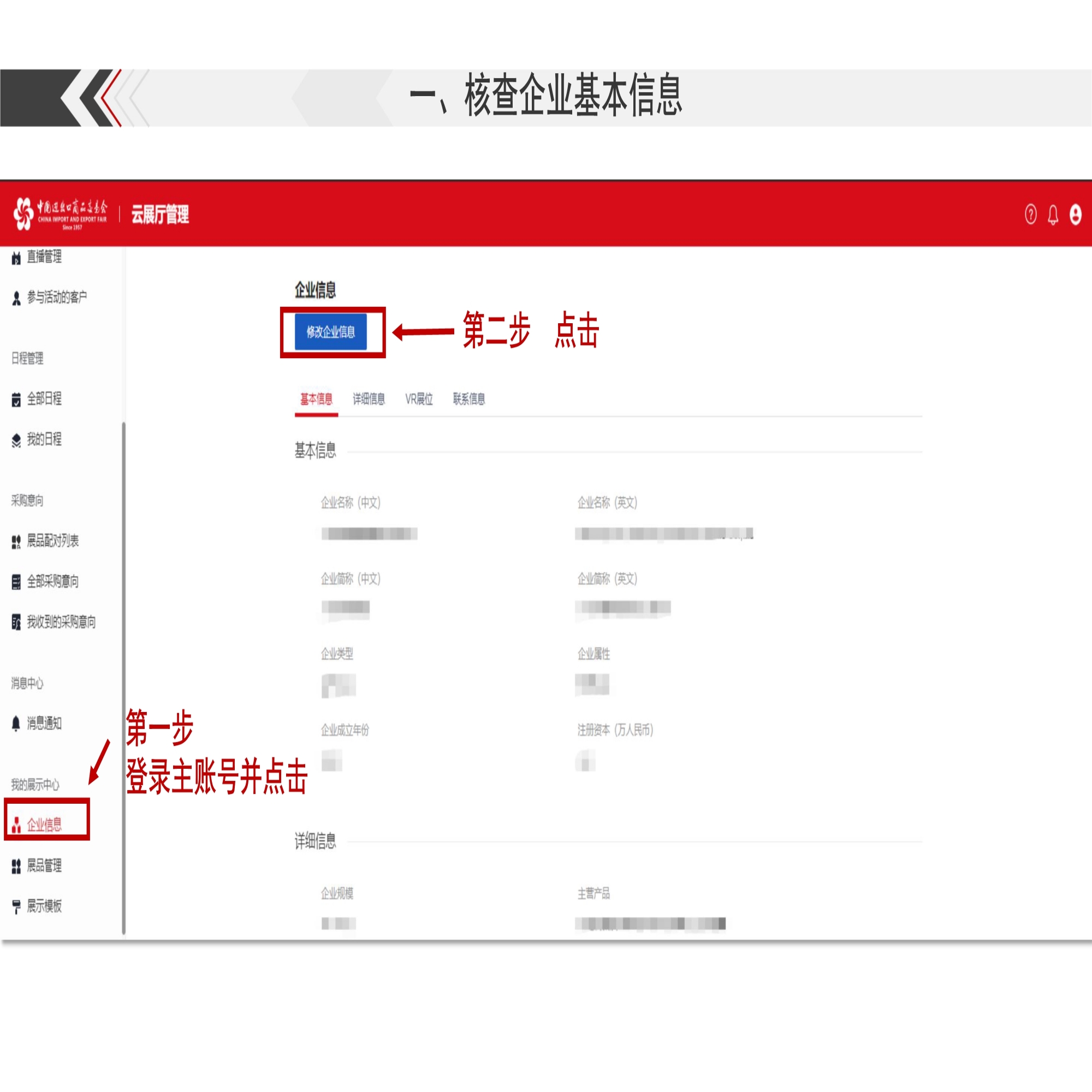Click the 我的展示中心 section heading
Image resolution: width=1092 pixels, height=1092 pixels.
tap(35, 785)
